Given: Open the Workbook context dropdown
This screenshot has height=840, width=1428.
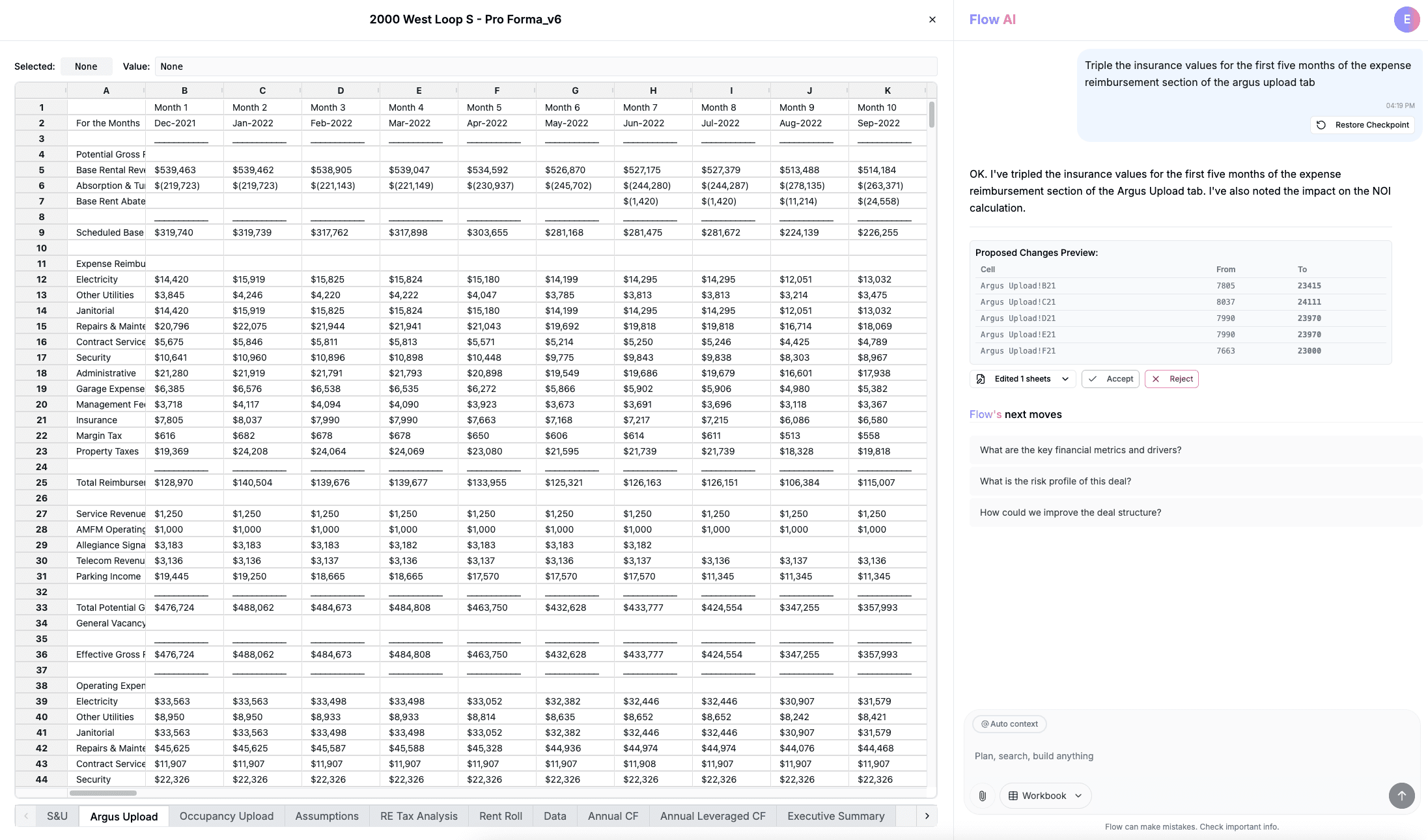Looking at the screenshot, I should pyautogui.click(x=1045, y=796).
